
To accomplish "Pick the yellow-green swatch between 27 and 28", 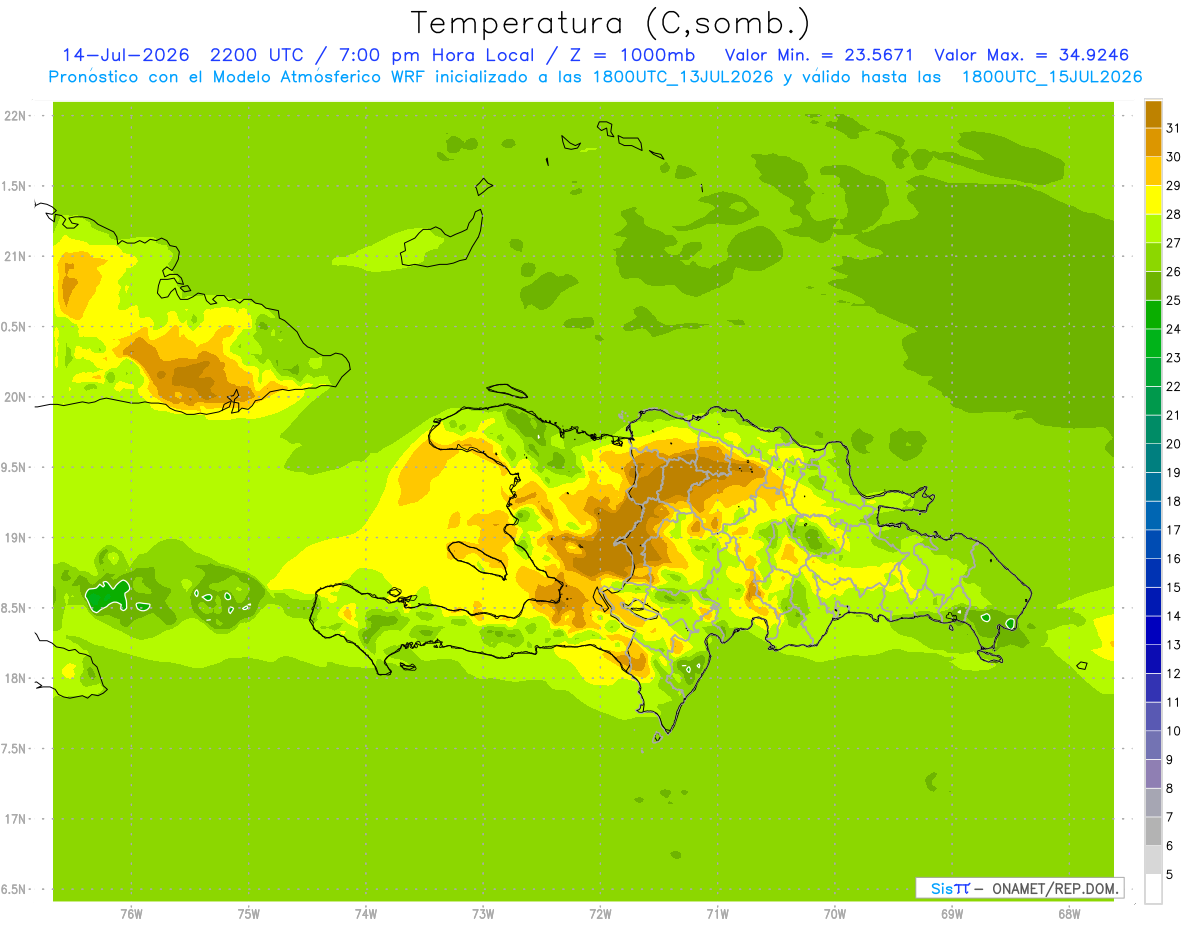I will pos(1153,228).
